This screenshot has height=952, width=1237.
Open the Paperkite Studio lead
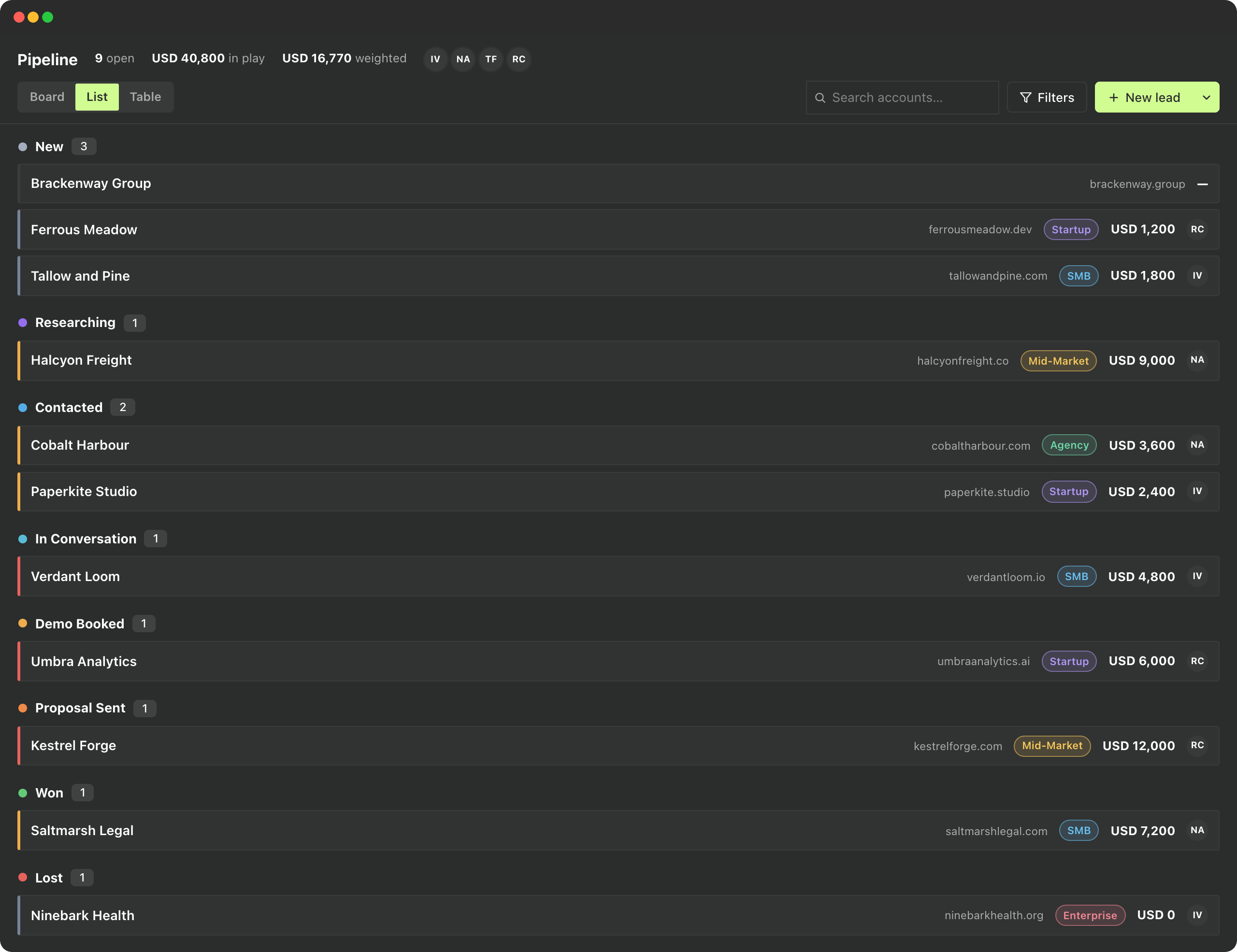(618, 491)
